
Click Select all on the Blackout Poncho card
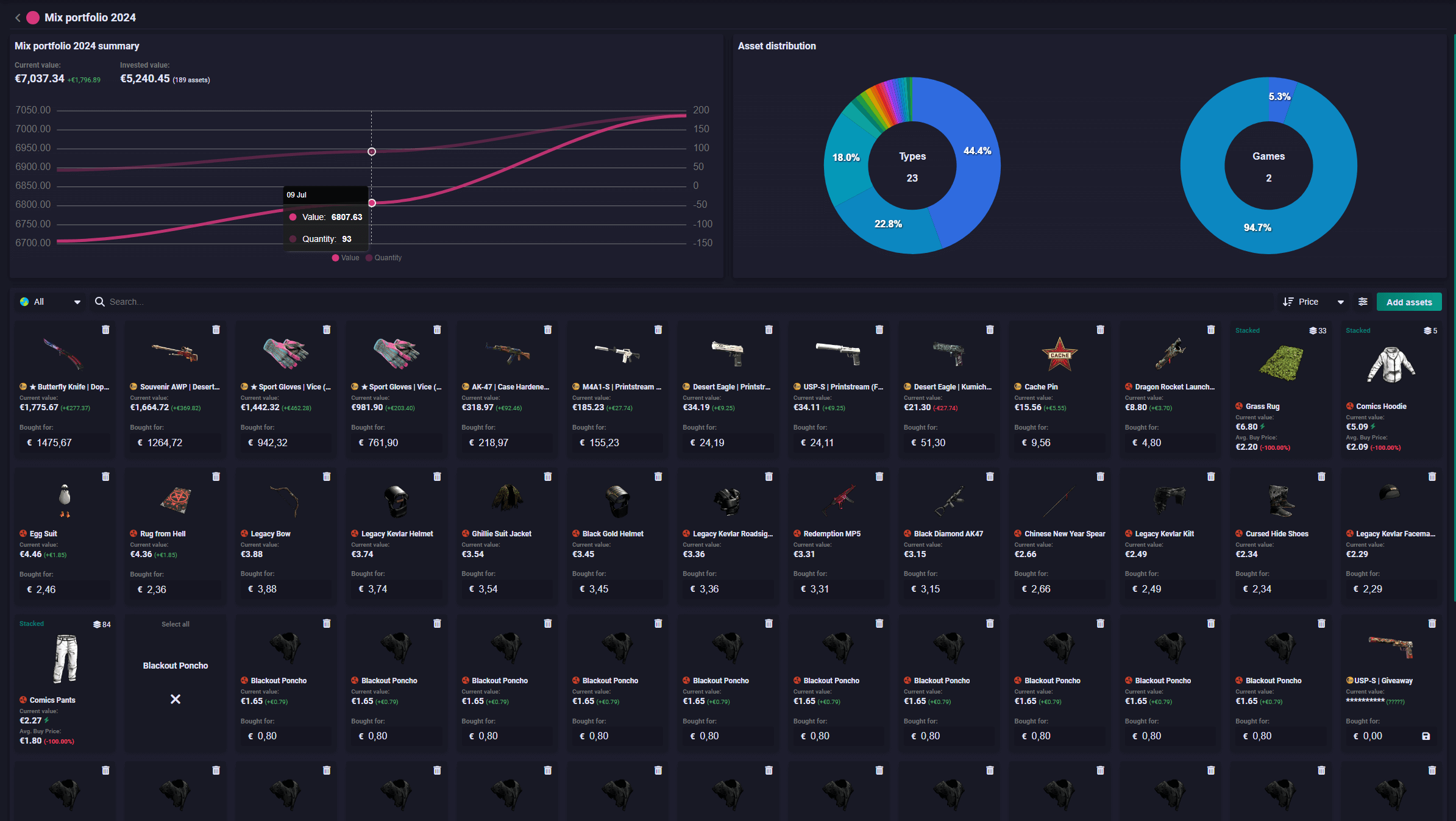[175, 624]
